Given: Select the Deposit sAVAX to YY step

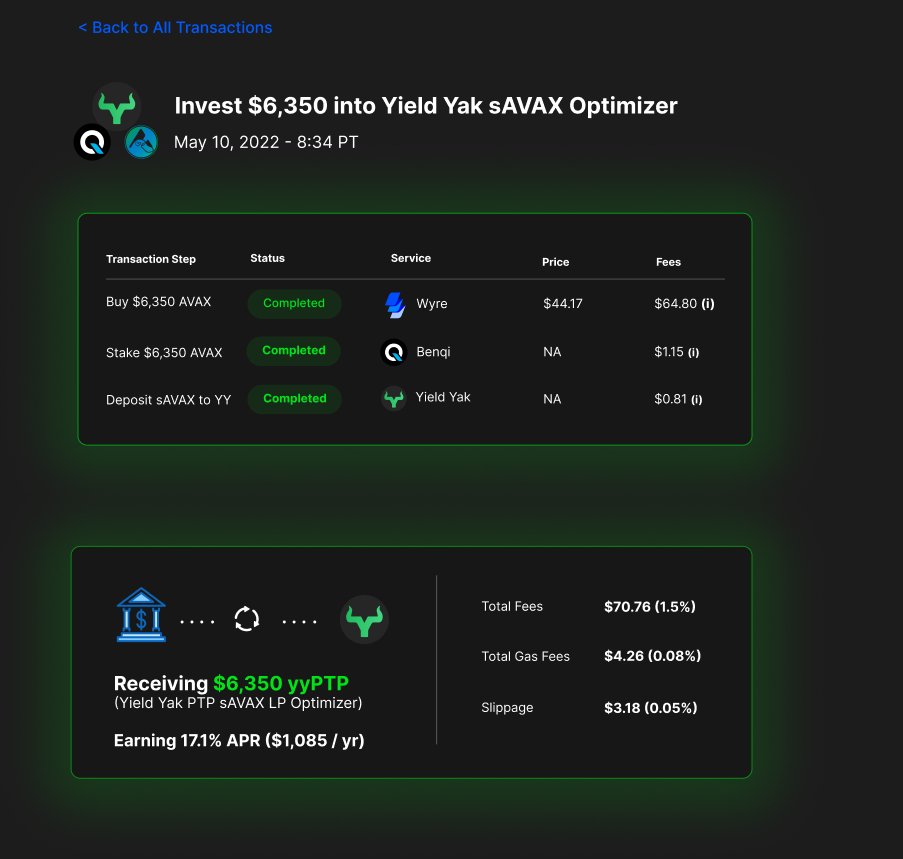Looking at the screenshot, I should 168,400.
